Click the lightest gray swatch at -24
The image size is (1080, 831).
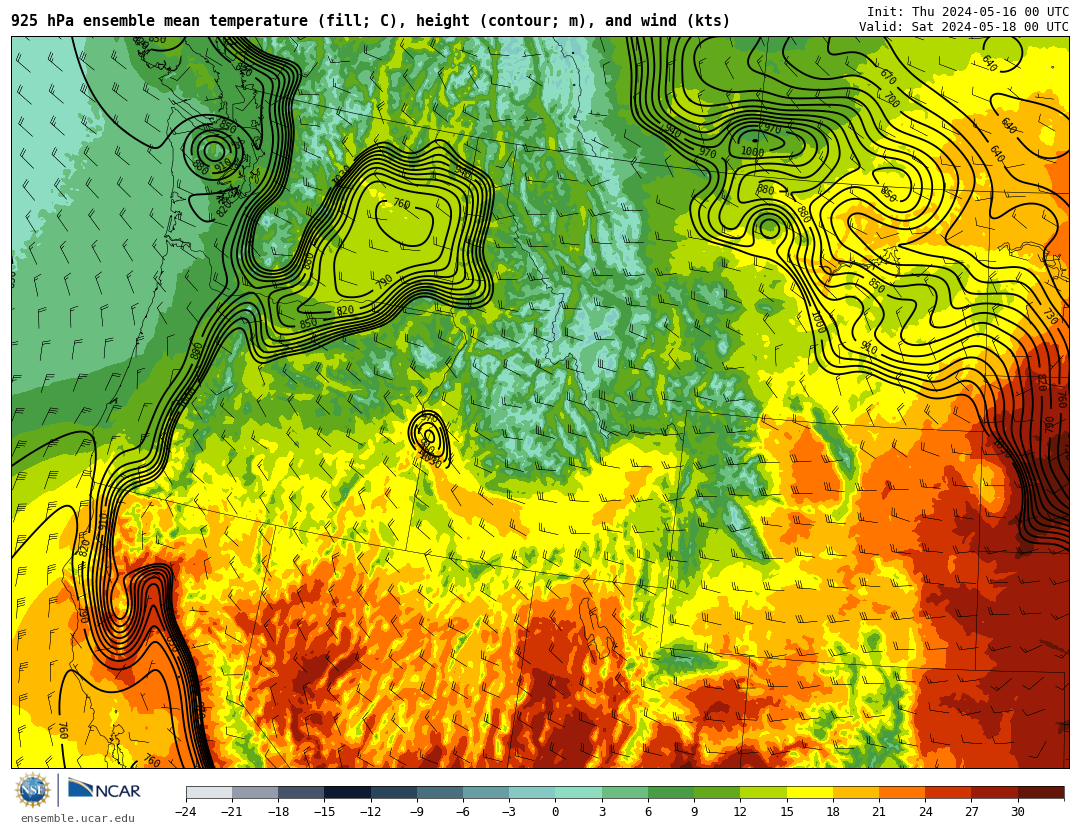coord(209,793)
